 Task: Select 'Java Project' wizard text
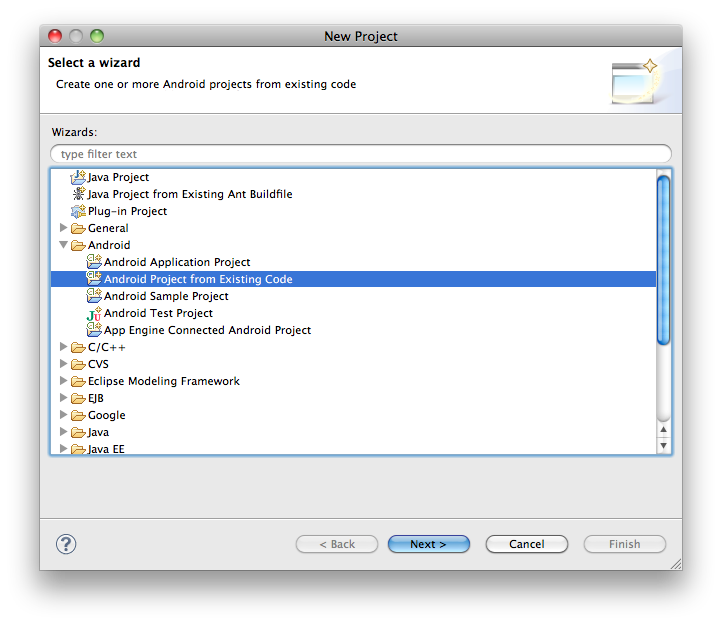pyautogui.click(x=118, y=177)
